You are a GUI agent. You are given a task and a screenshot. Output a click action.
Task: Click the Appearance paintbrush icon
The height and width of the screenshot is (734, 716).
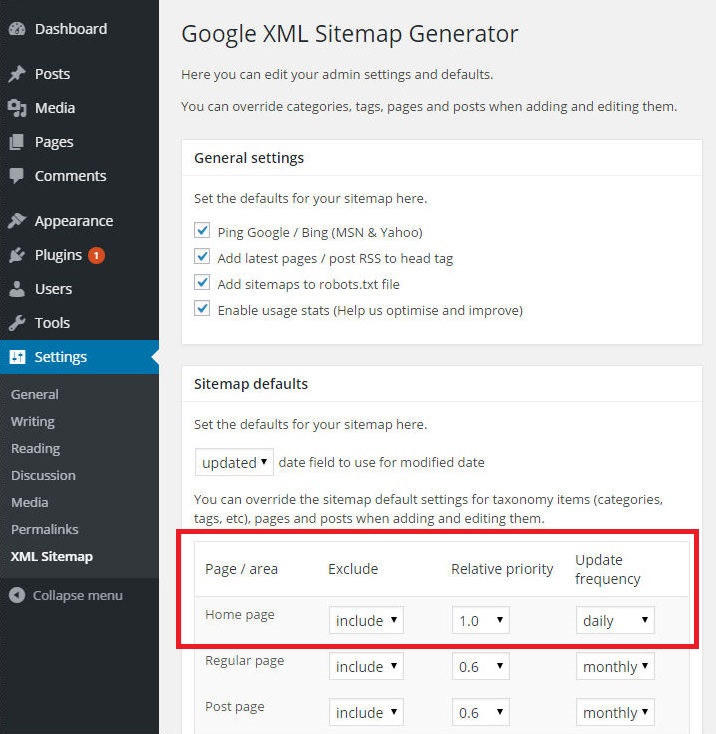tap(17, 221)
